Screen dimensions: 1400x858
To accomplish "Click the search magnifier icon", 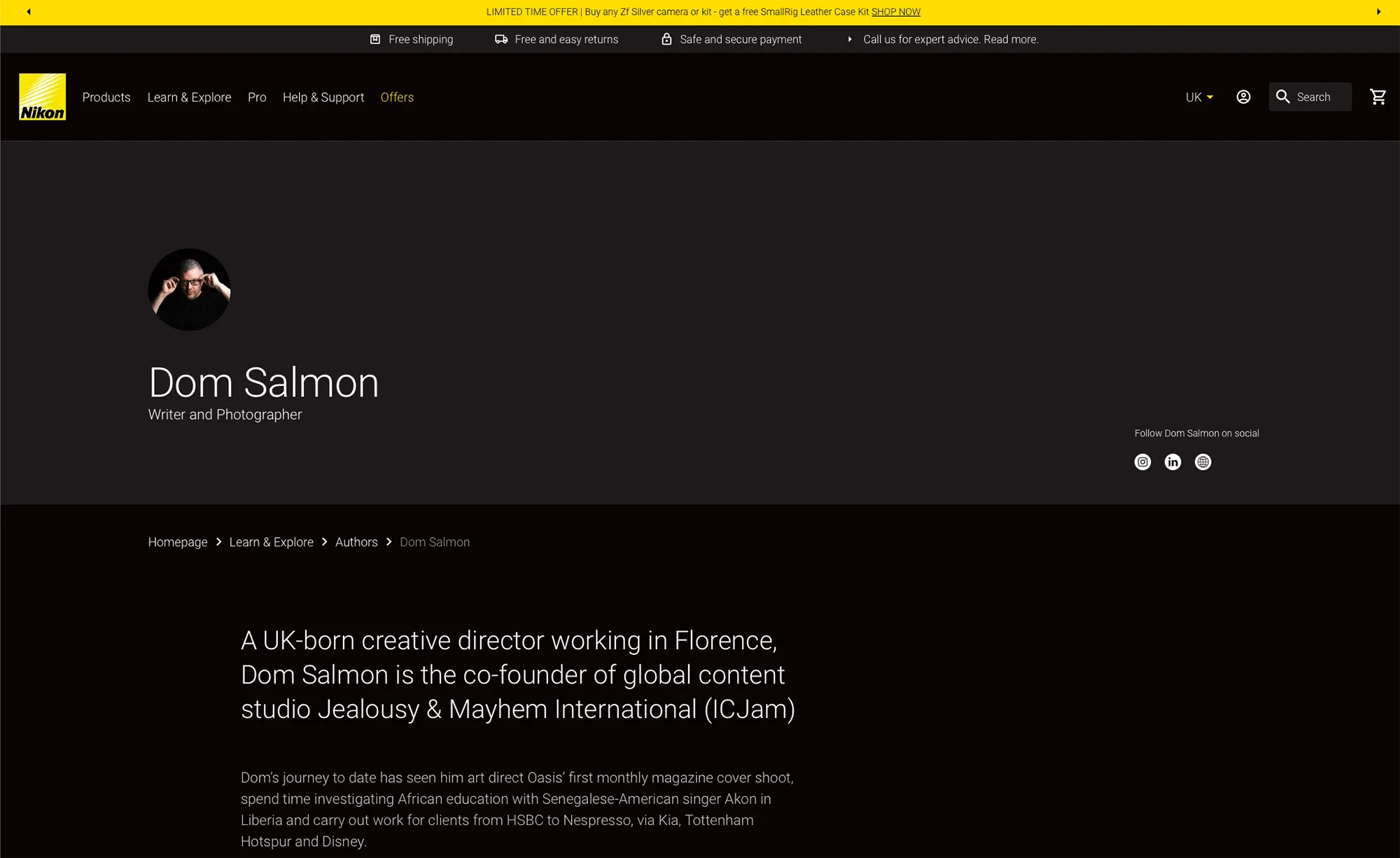I will click(1282, 97).
